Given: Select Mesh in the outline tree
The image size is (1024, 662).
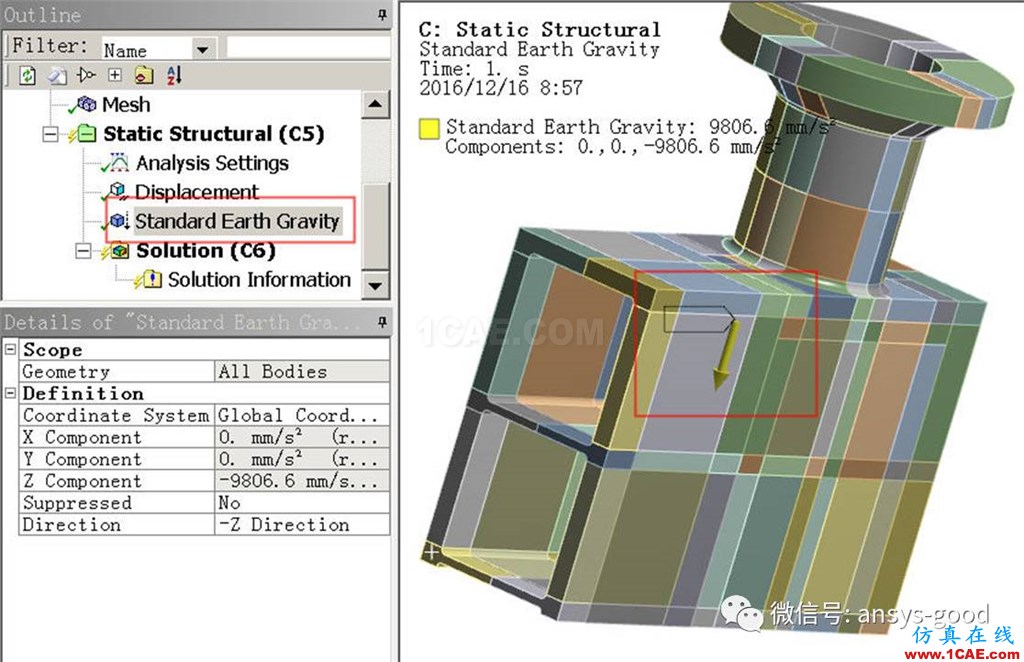Looking at the screenshot, I should coord(126,104).
